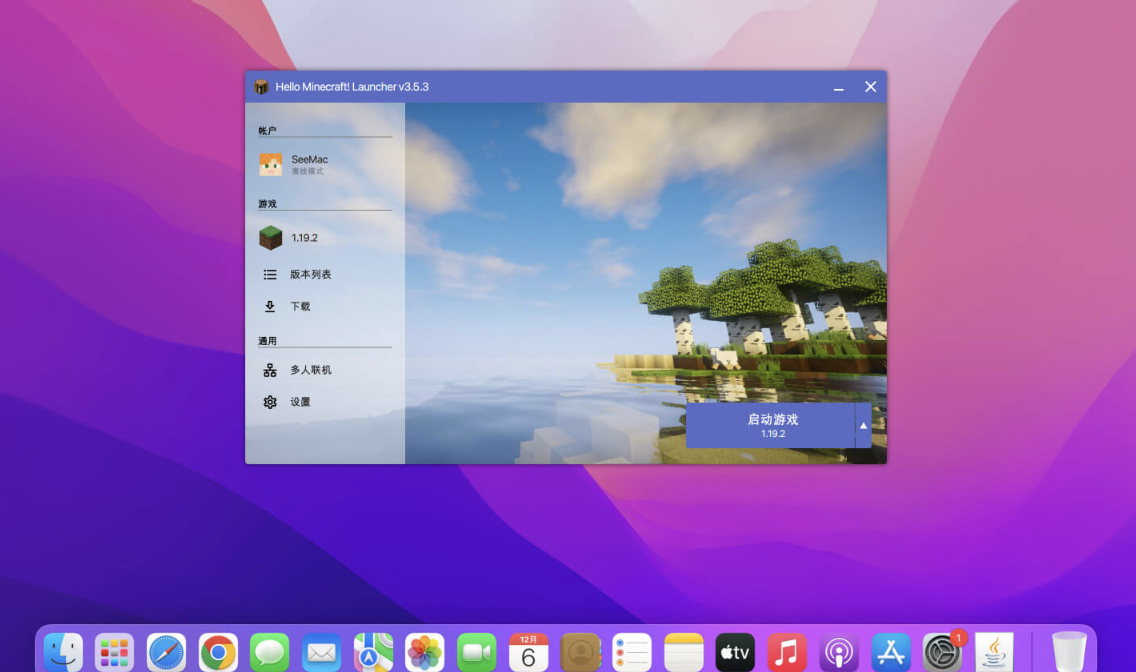Click the Java app icon in dock
The image size is (1136, 672).
click(x=994, y=652)
